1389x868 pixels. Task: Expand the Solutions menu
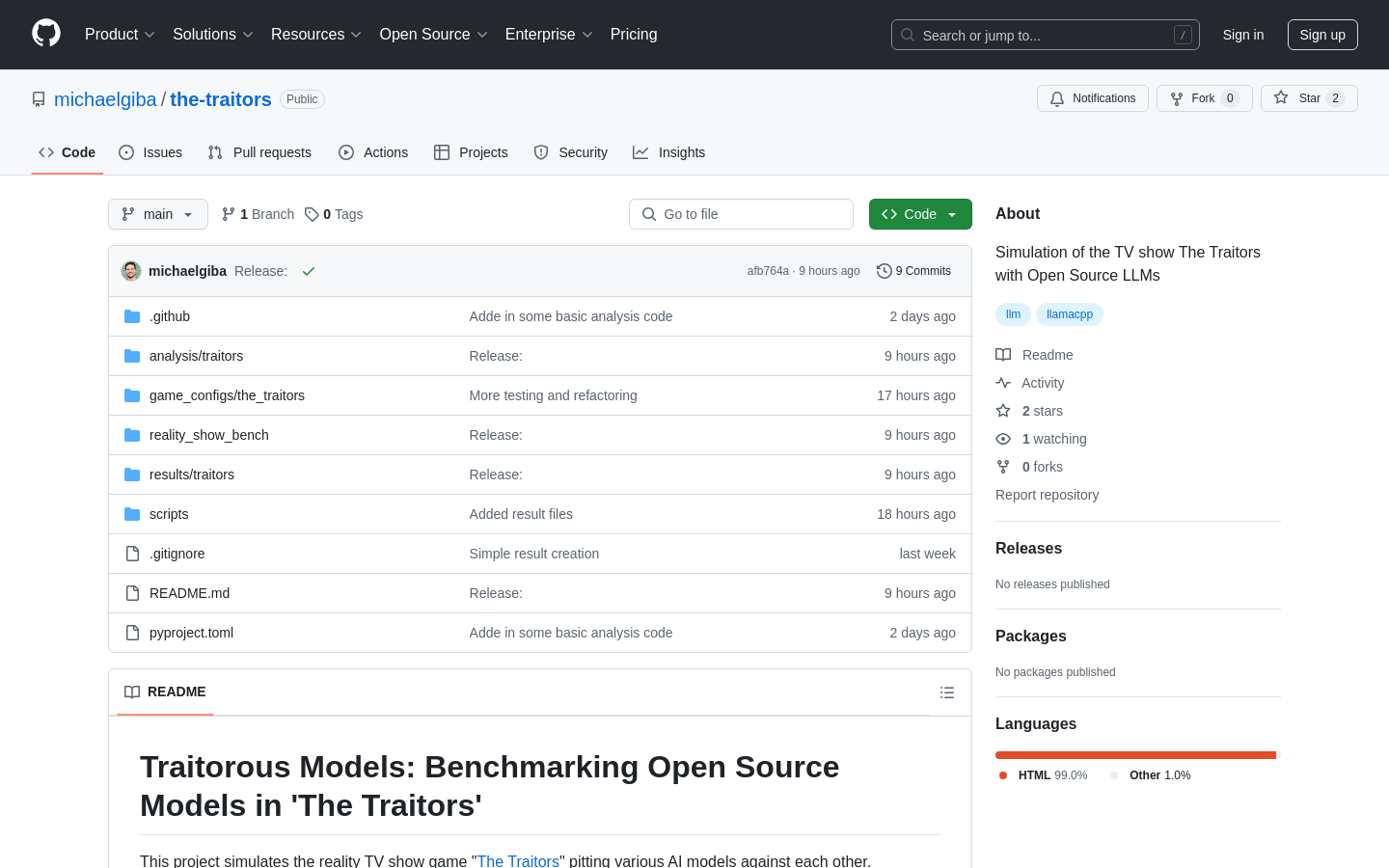pyautogui.click(x=213, y=35)
